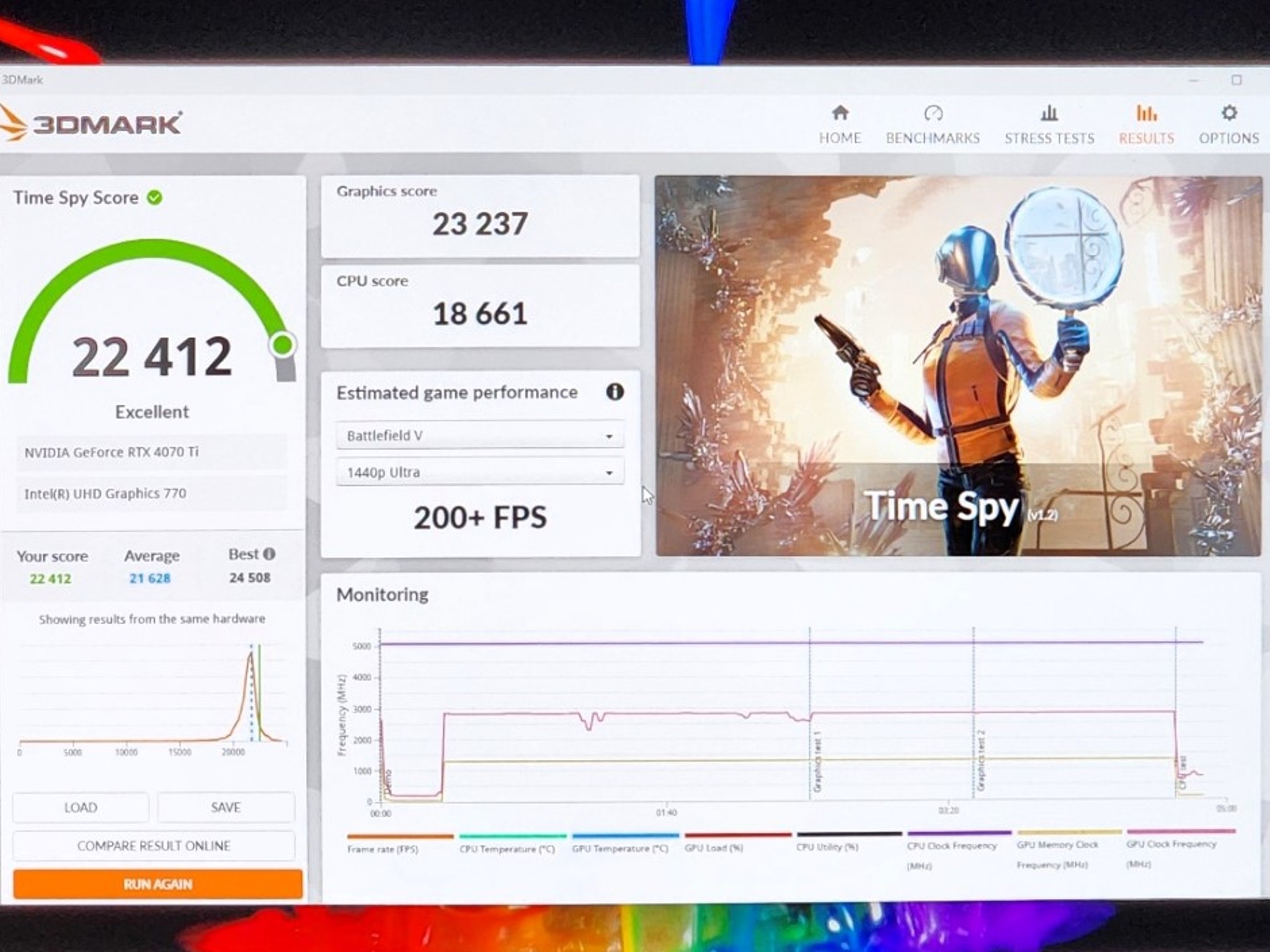Click the 3DMark logo

pyautogui.click(x=91, y=123)
